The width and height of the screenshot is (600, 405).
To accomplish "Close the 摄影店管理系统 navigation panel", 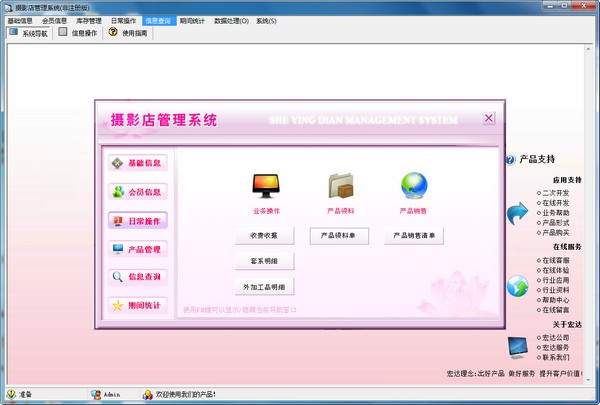I will pos(488,119).
